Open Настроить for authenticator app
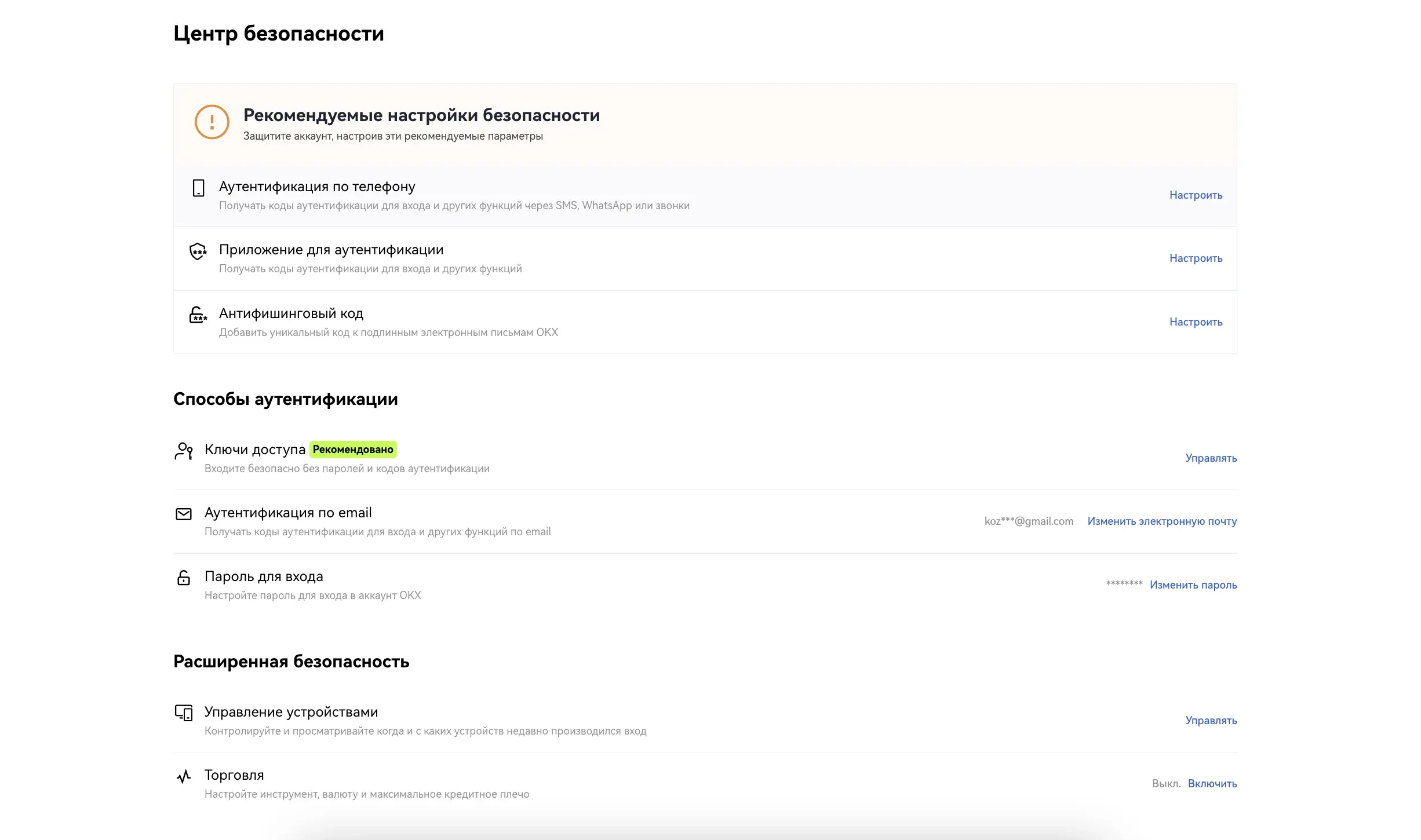This screenshot has width=1421, height=840. tap(1196, 258)
